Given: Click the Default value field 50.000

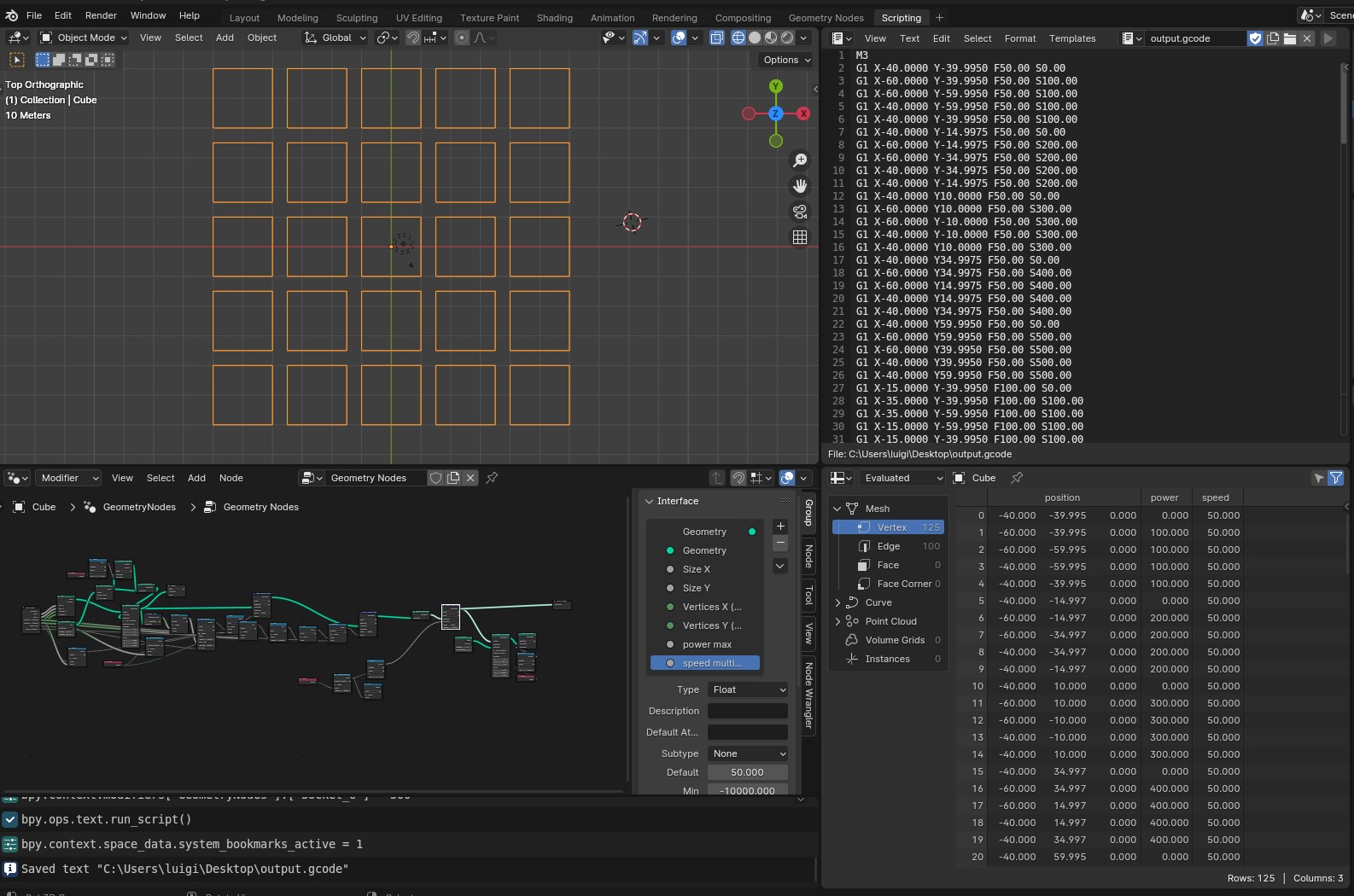Looking at the screenshot, I should [748, 772].
